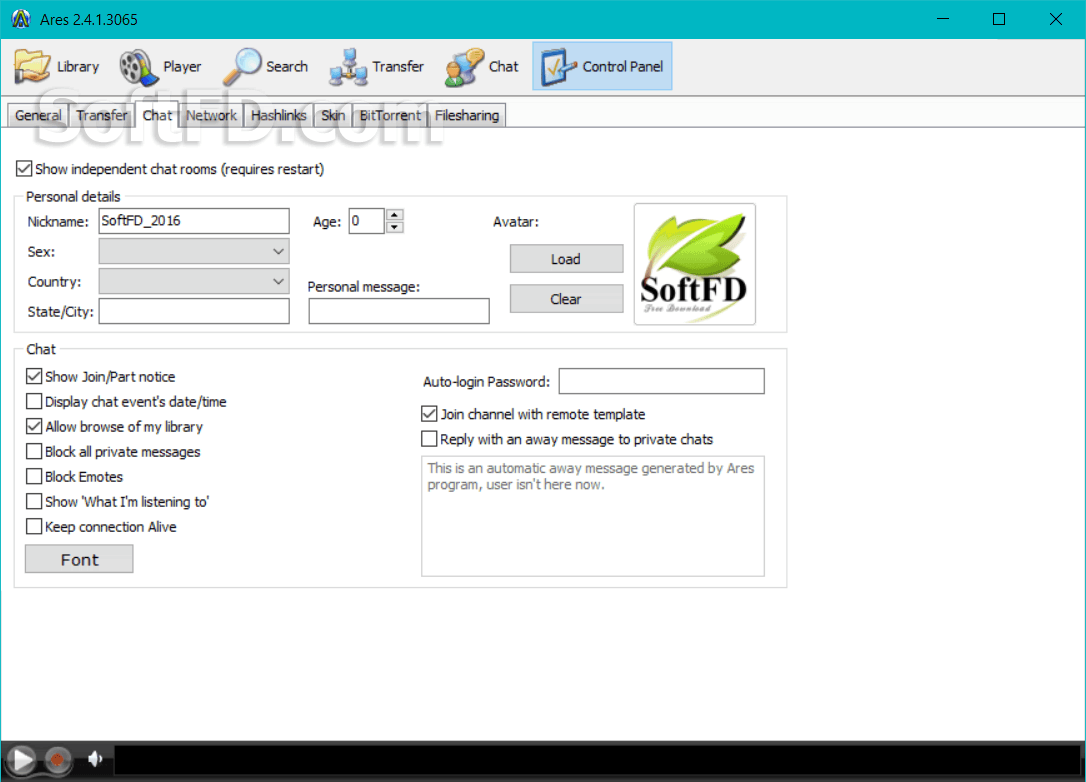
Task: Uncheck Show Join/Part notice
Action: click(34, 376)
